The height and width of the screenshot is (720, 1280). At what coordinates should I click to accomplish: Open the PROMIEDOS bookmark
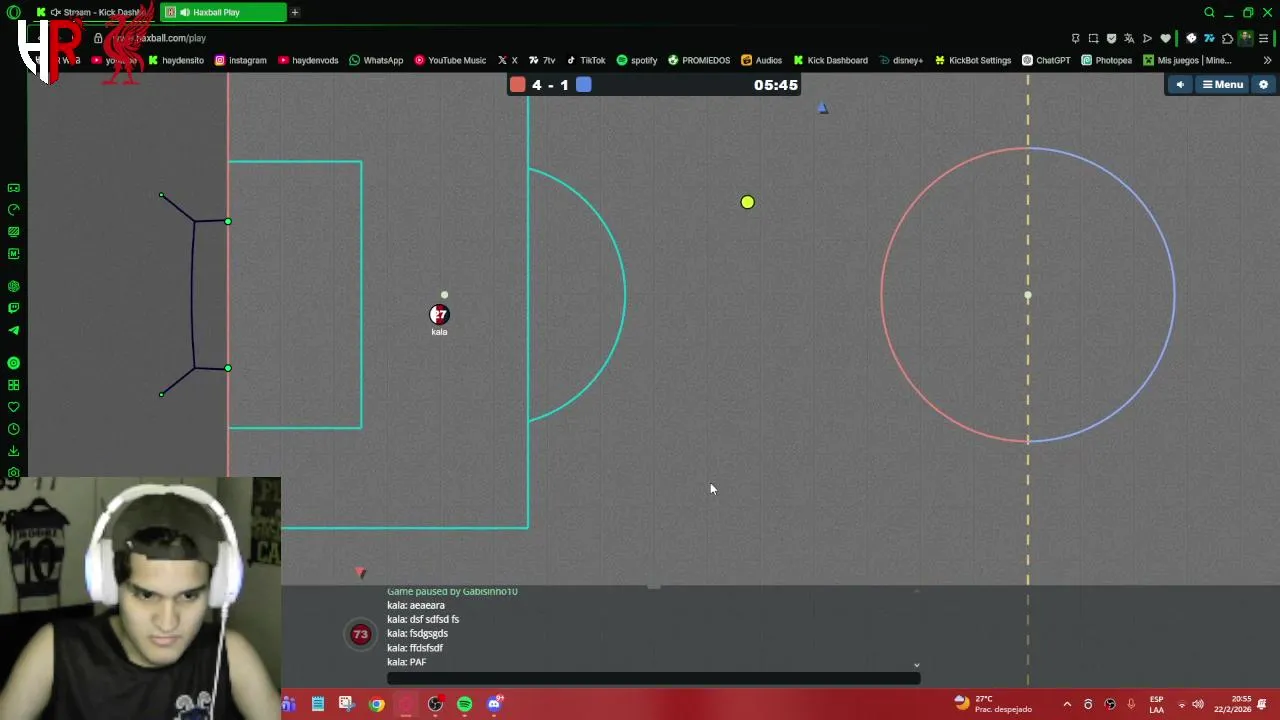(699, 60)
